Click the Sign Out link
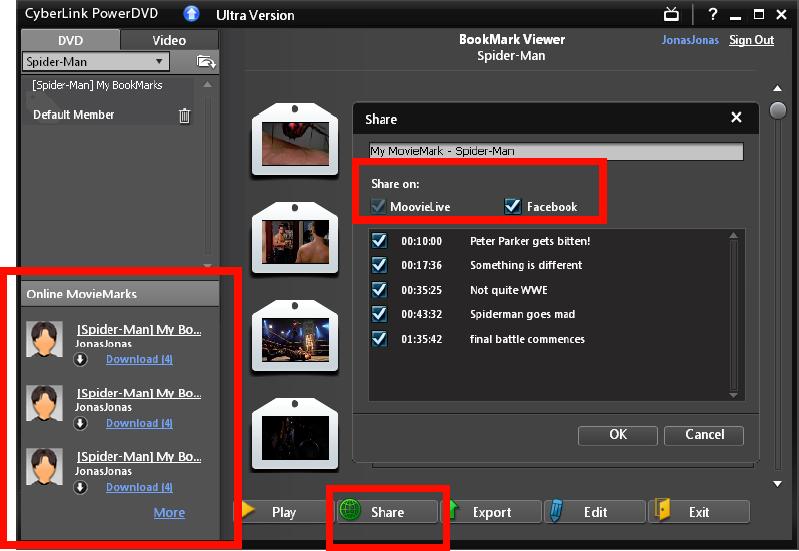Viewport: 799px width, 551px height. click(x=751, y=40)
